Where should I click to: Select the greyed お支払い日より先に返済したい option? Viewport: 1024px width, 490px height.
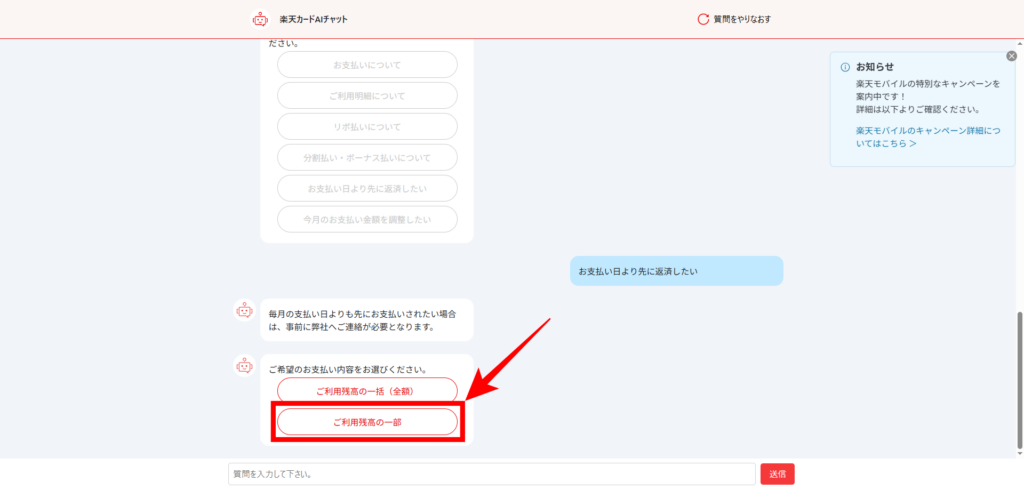tap(367, 188)
